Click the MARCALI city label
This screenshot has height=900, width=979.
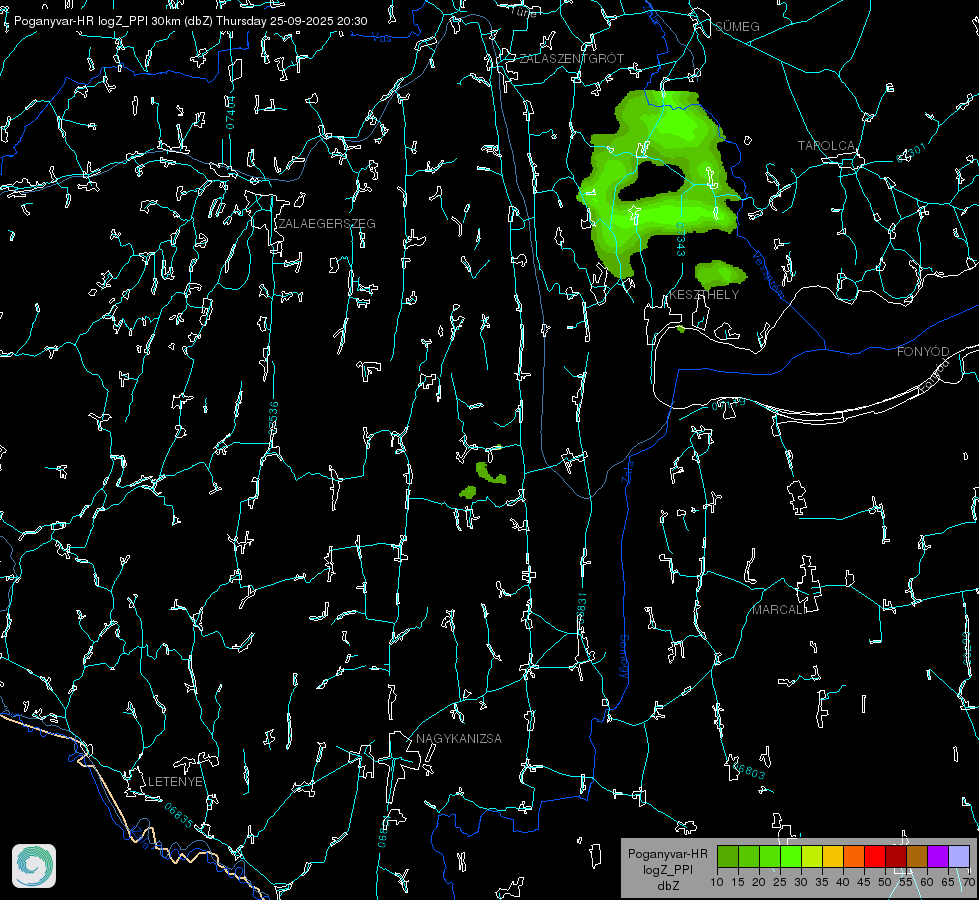coord(779,610)
